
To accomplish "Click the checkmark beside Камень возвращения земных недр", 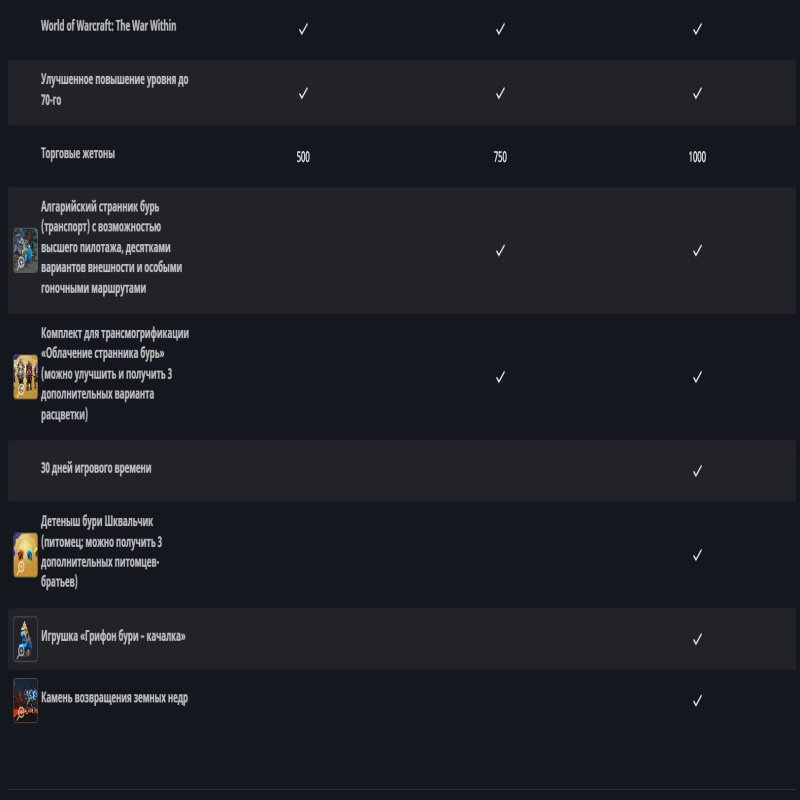I will pyautogui.click(x=697, y=701).
